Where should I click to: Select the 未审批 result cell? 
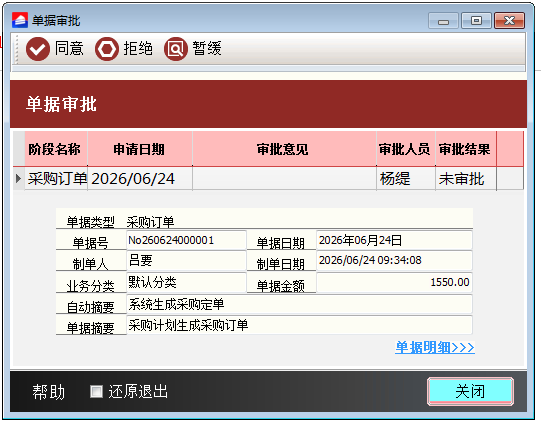click(466, 179)
